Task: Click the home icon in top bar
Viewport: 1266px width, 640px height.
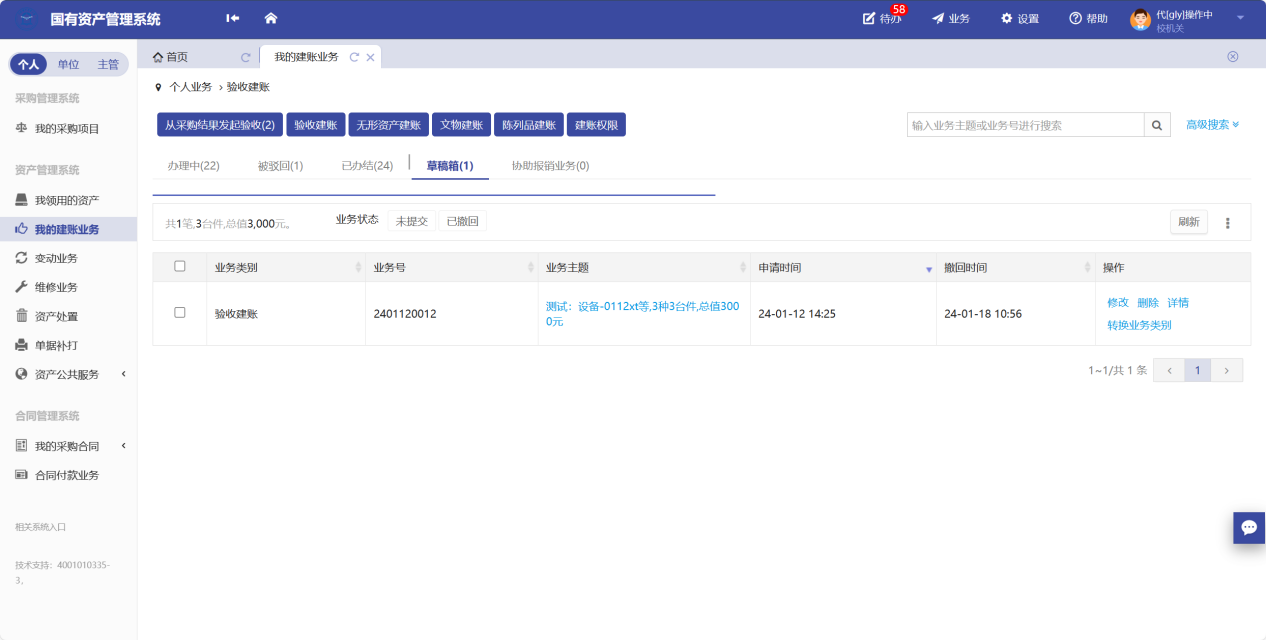Action: point(270,18)
